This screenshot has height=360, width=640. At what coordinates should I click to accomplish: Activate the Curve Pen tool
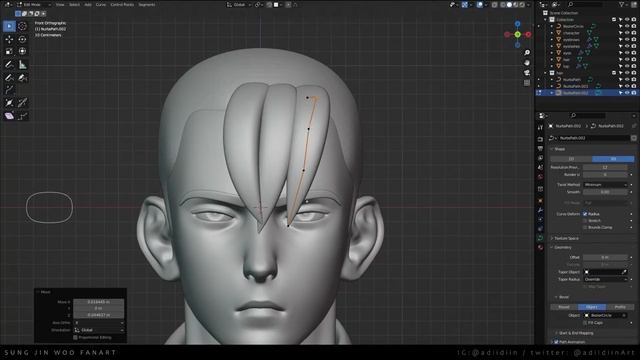point(22,78)
